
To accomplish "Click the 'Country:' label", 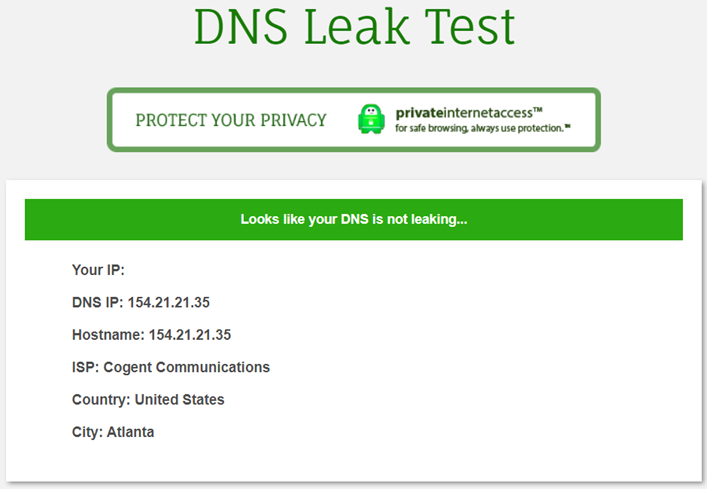I will click(x=101, y=400).
